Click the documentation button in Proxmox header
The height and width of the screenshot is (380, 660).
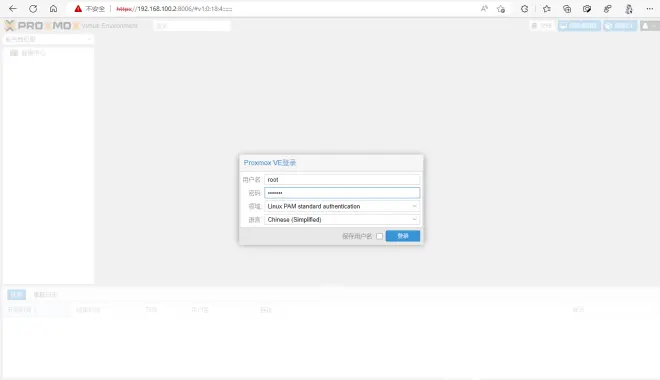point(542,26)
